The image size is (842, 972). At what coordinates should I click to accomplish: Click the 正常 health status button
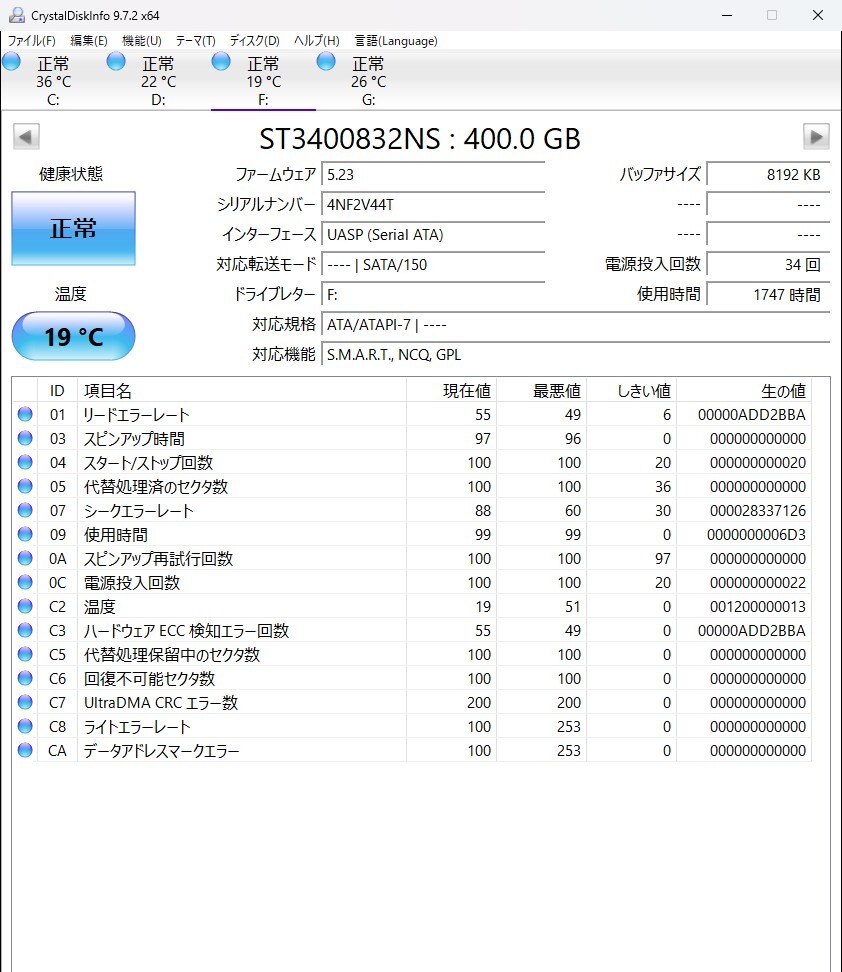(x=73, y=228)
